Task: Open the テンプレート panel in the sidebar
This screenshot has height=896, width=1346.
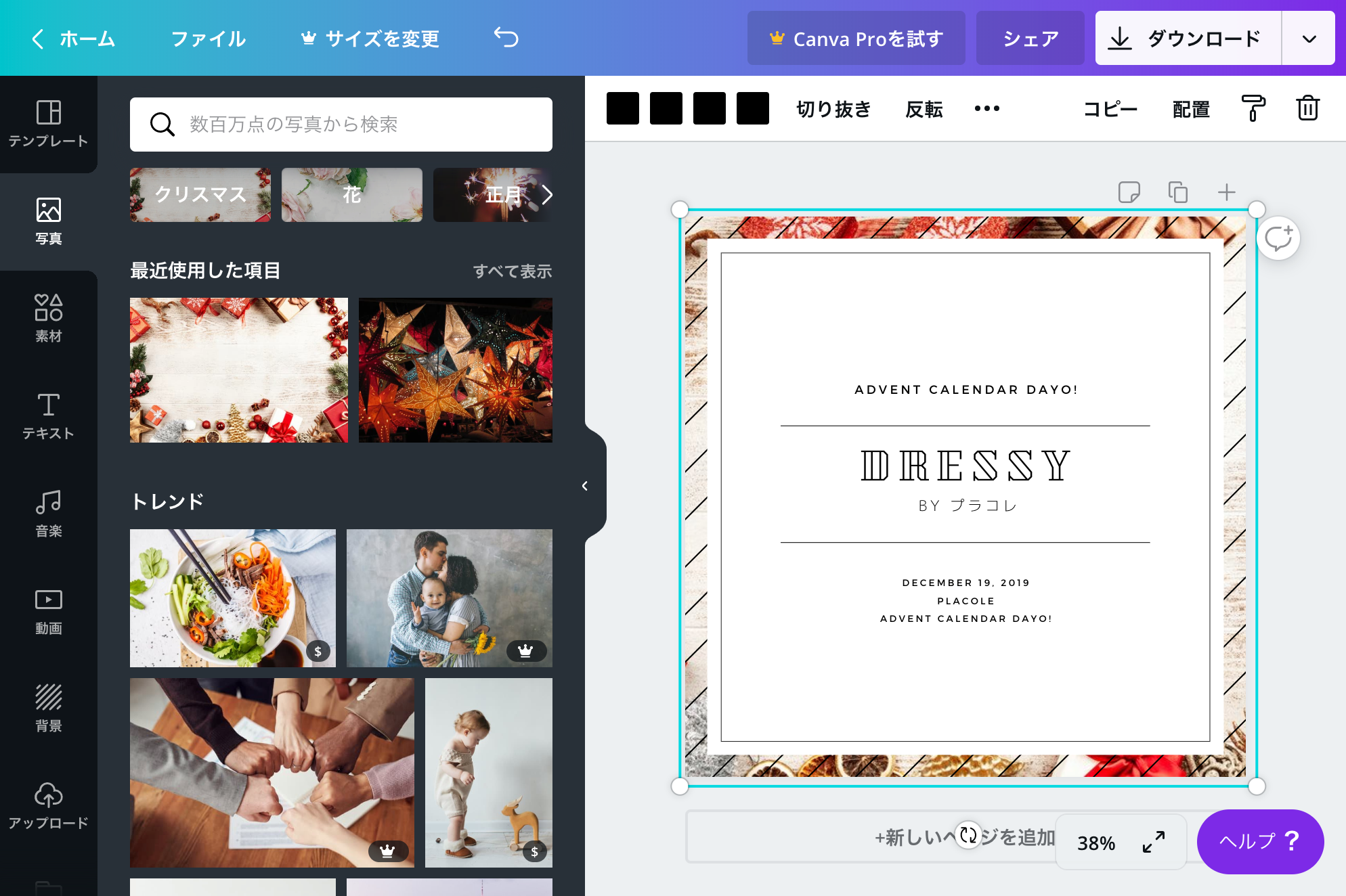Action: point(48,124)
